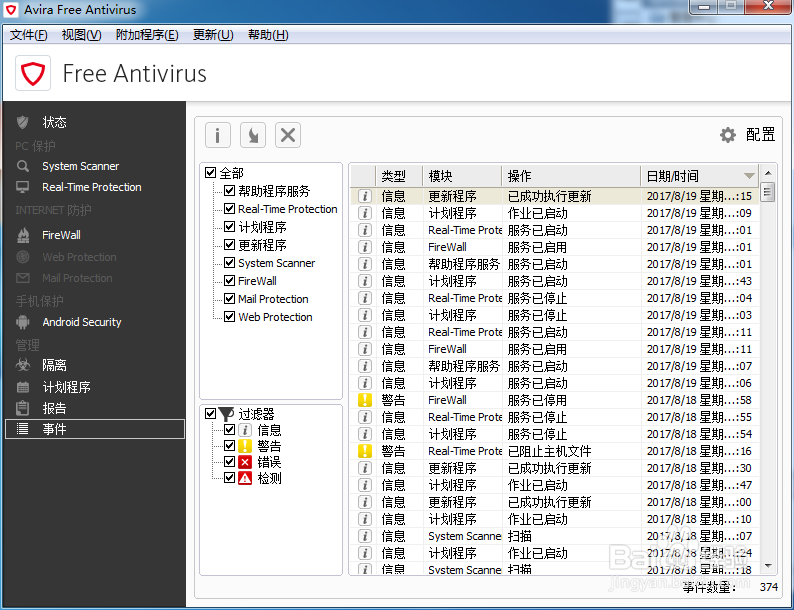Click the red X 错误 filter icon

(x=245, y=462)
